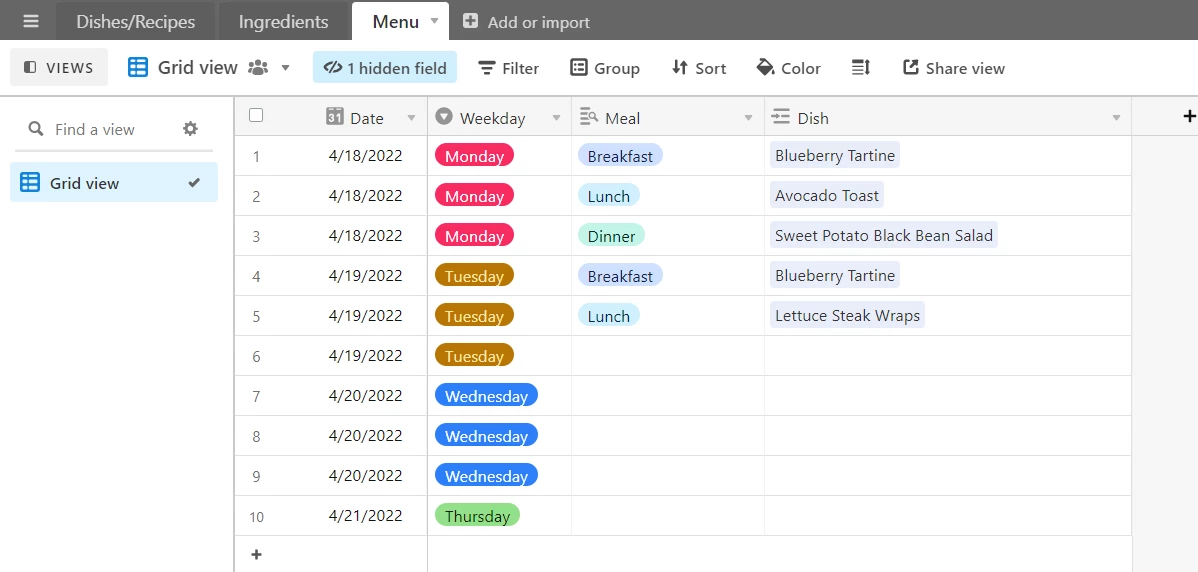Image resolution: width=1198 pixels, height=572 pixels.
Task: Select the Menu table tab
Action: click(x=395, y=22)
